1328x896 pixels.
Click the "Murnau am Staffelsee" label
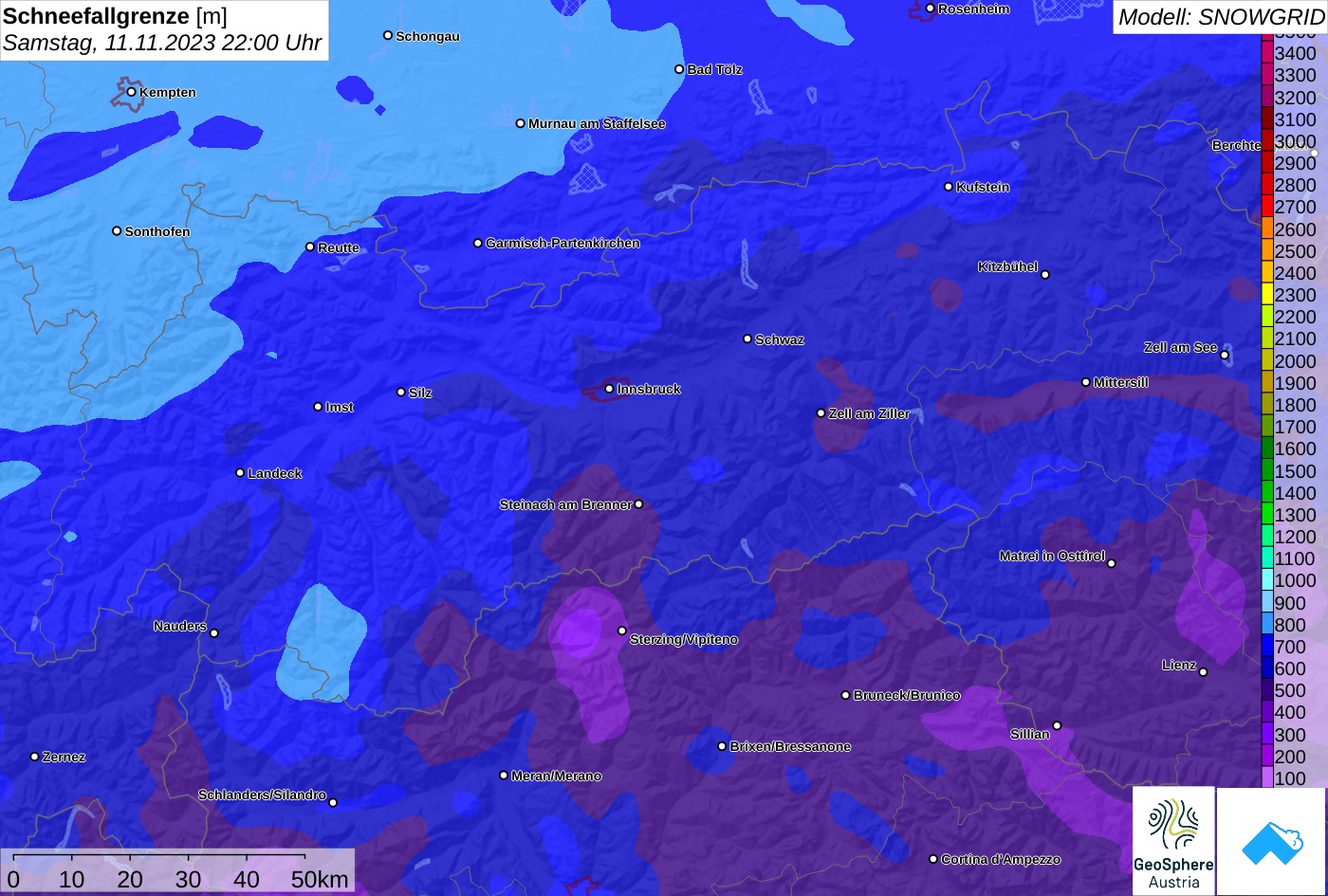[597, 123]
